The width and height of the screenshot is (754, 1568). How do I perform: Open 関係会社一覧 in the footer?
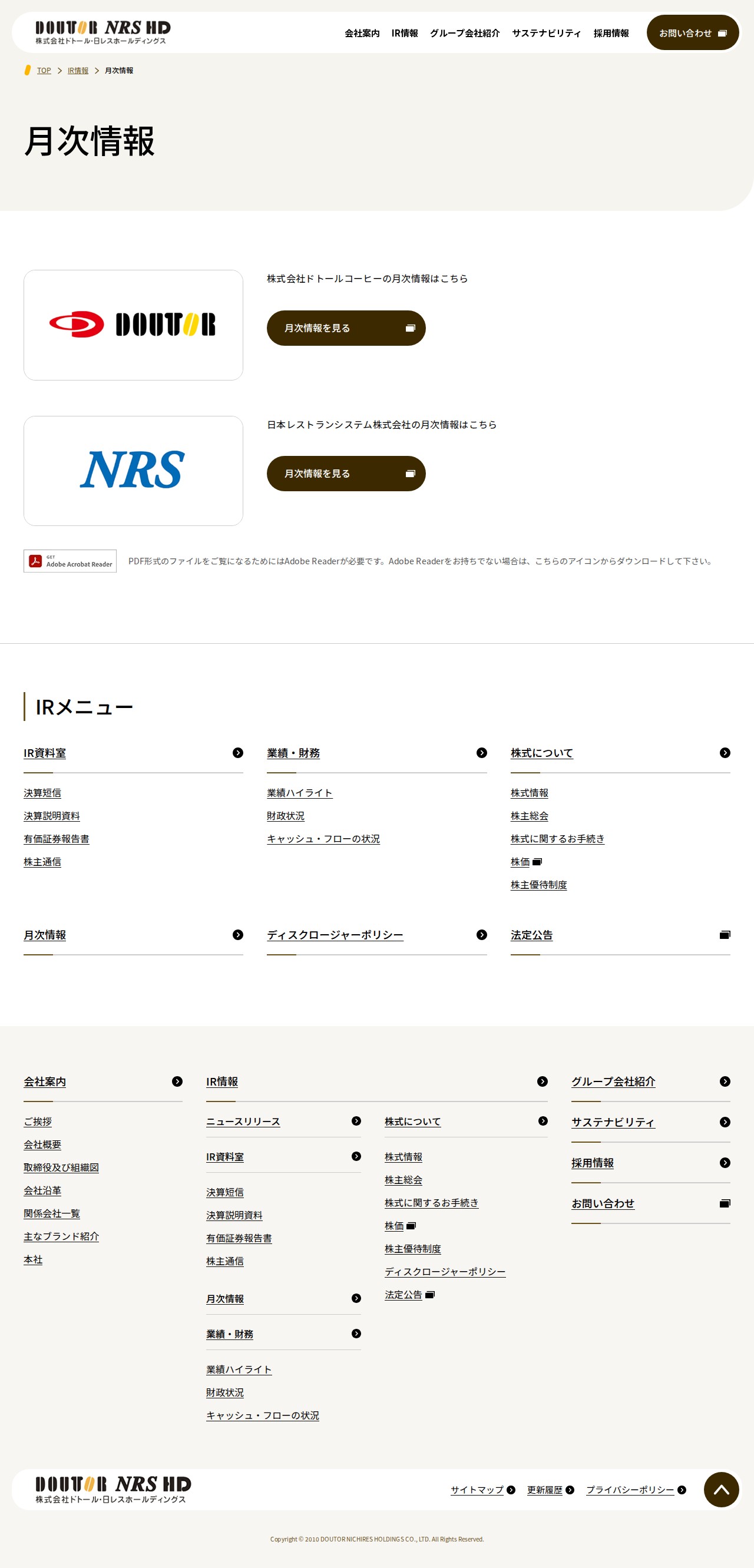tap(52, 1213)
